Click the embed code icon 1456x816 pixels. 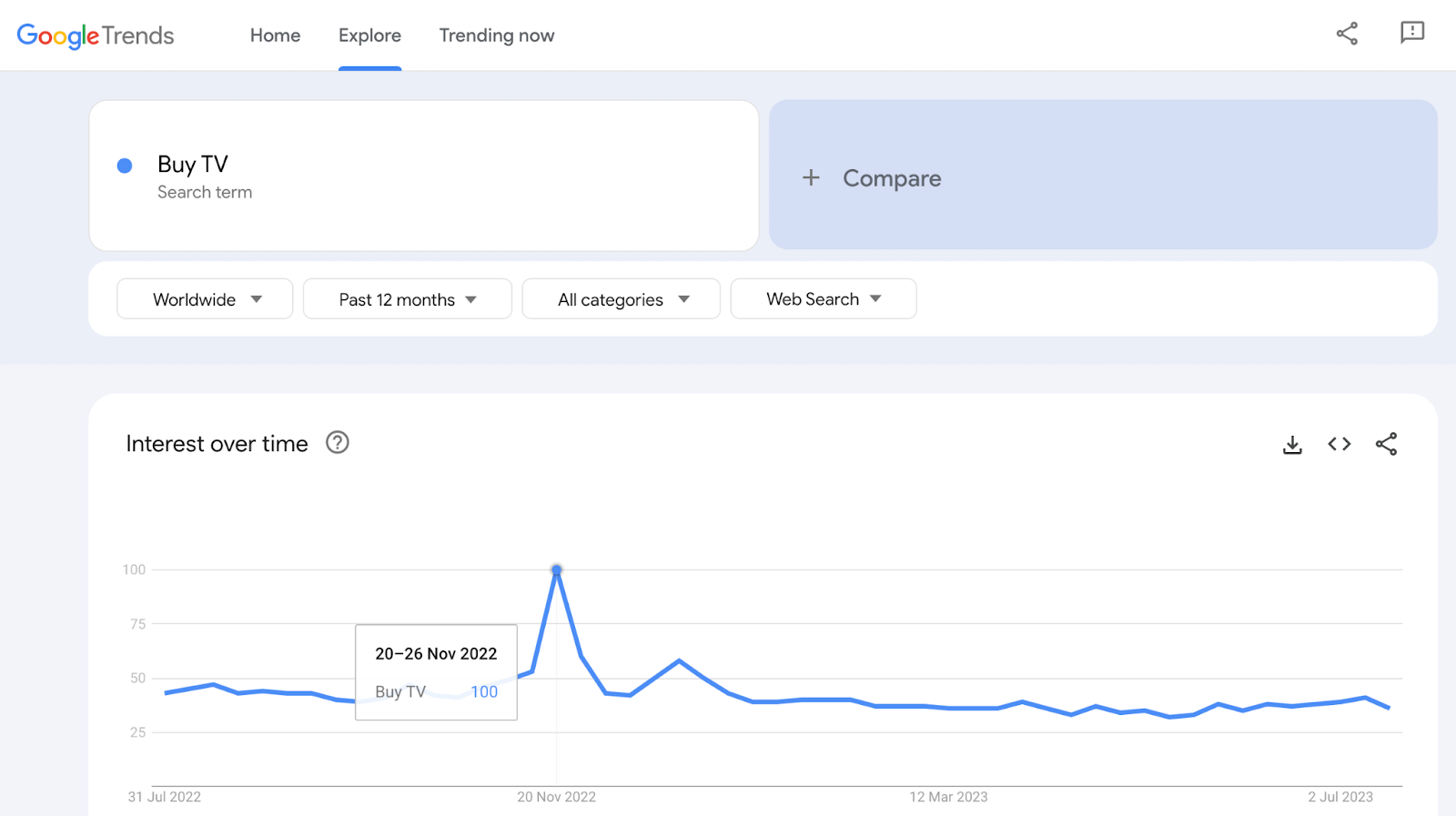coord(1339,444)
